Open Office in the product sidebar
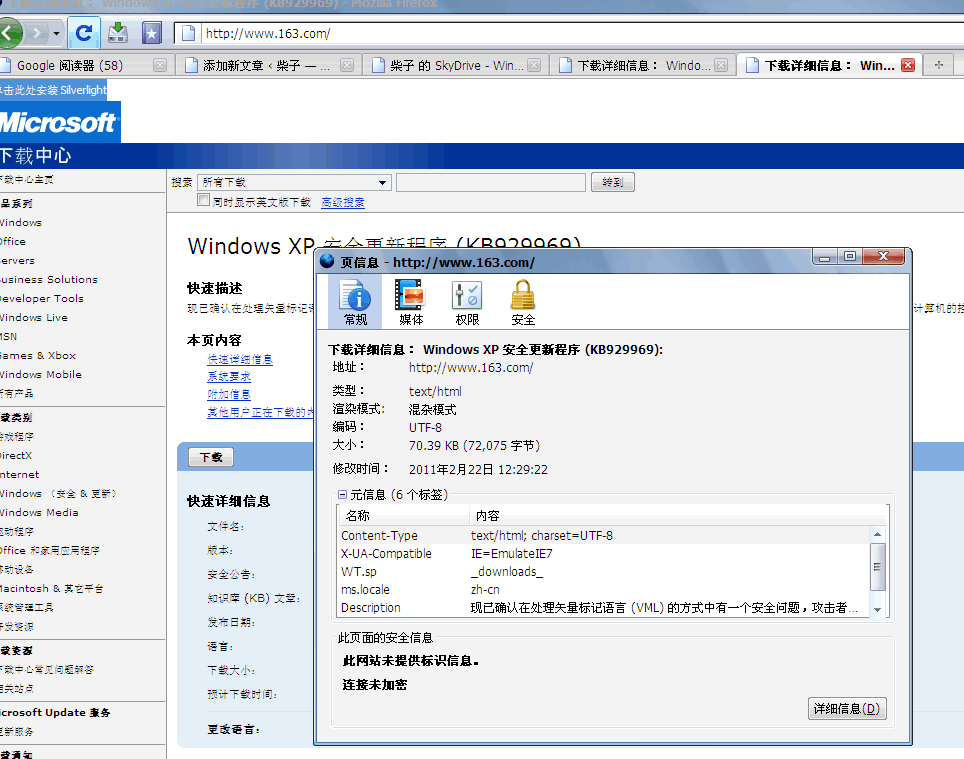 (x=12, y=242)
